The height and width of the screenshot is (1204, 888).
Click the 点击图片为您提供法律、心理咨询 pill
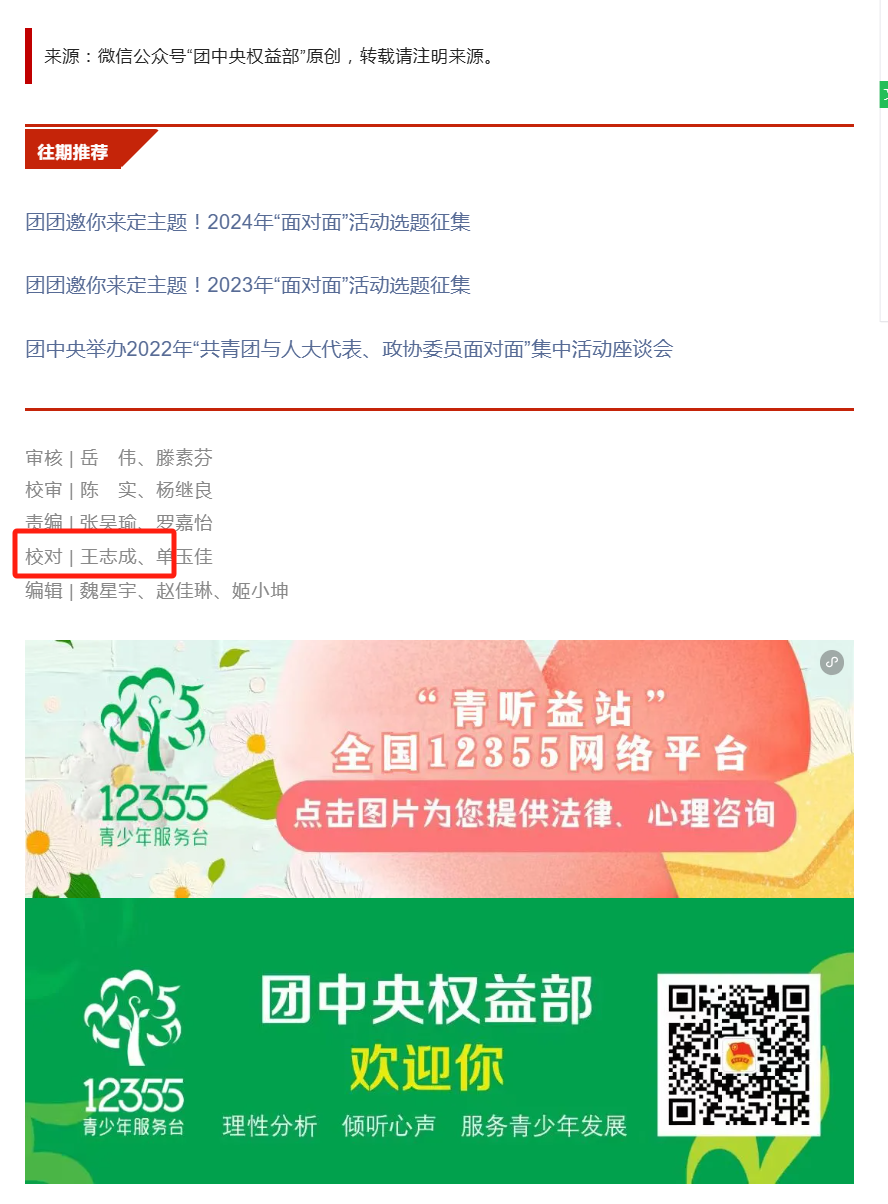point(534,812)
